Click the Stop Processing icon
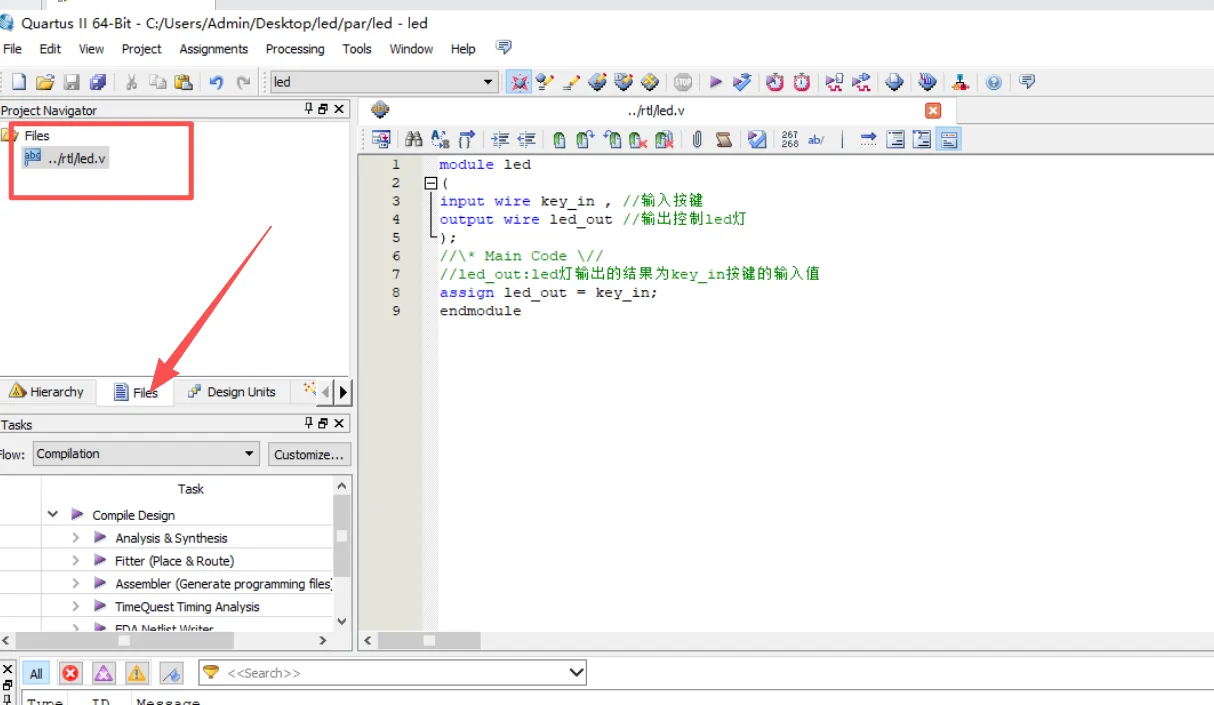 click(682, 82)
